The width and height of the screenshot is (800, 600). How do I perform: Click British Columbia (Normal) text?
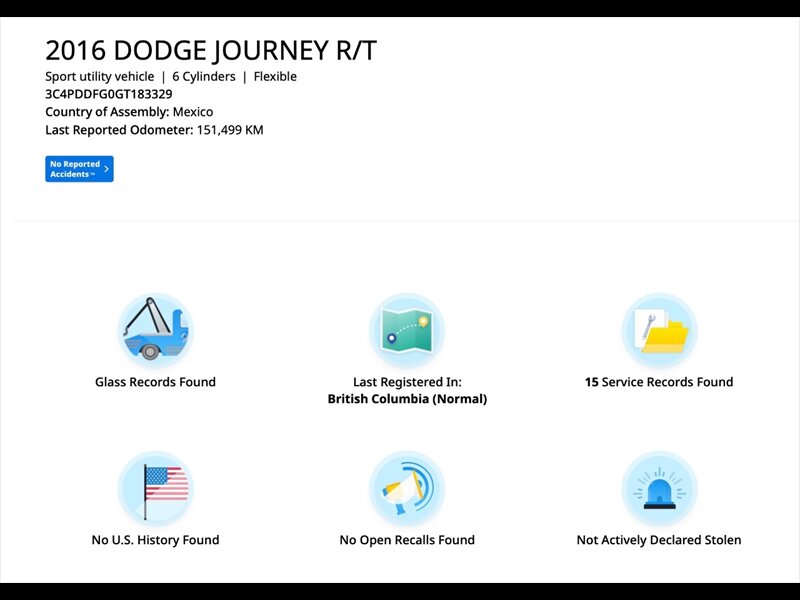pyautogui.click(x=407, y=398)
